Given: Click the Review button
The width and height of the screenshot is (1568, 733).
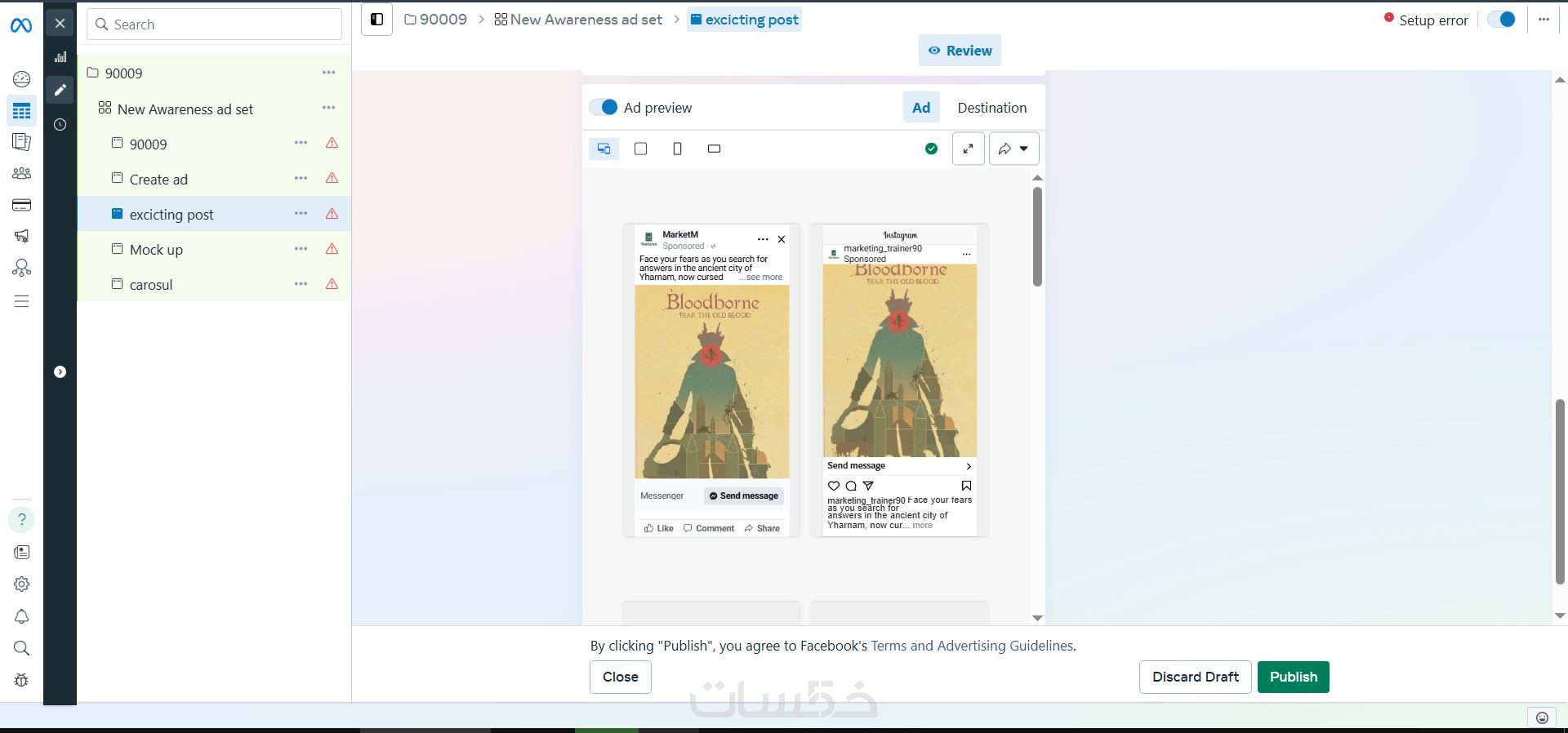Looking at the screenshot, I should pos(960,51).
